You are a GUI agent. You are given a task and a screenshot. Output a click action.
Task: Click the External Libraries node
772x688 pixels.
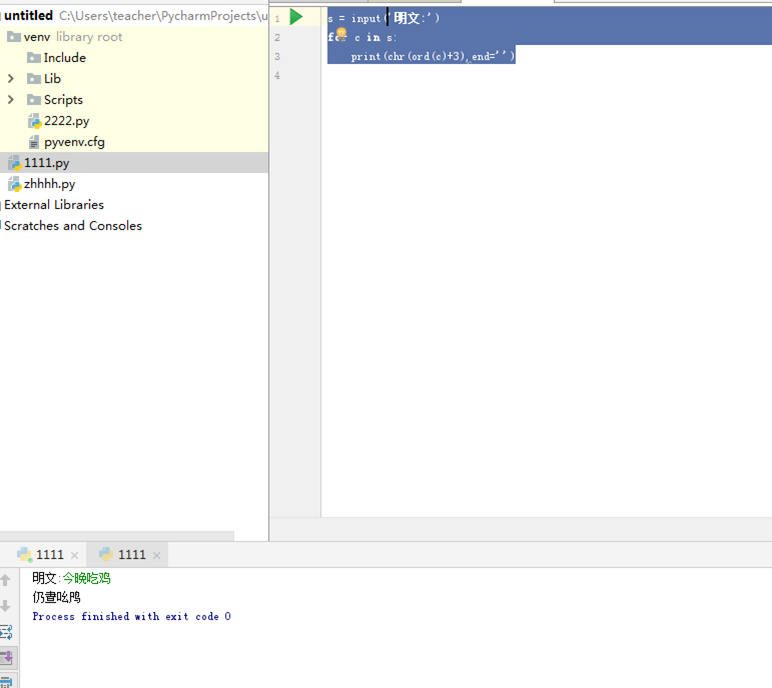coord(53,204)
